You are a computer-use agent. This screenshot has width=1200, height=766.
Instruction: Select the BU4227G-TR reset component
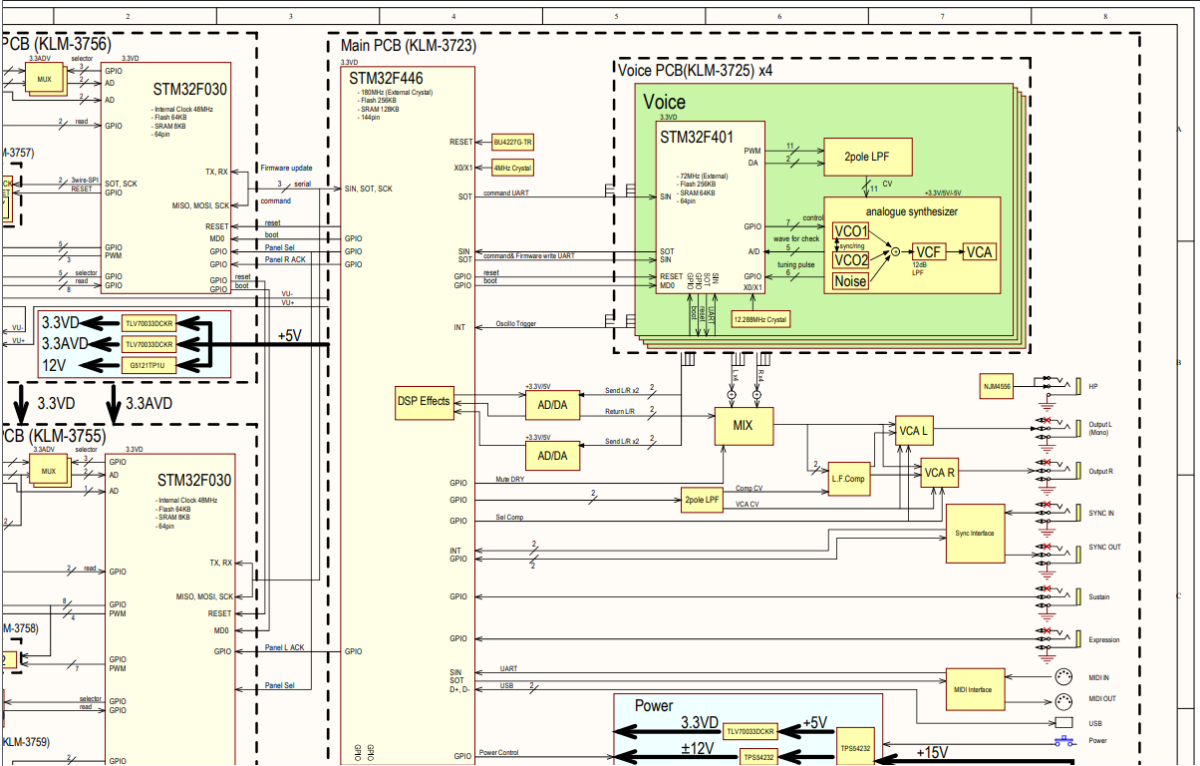513,142
